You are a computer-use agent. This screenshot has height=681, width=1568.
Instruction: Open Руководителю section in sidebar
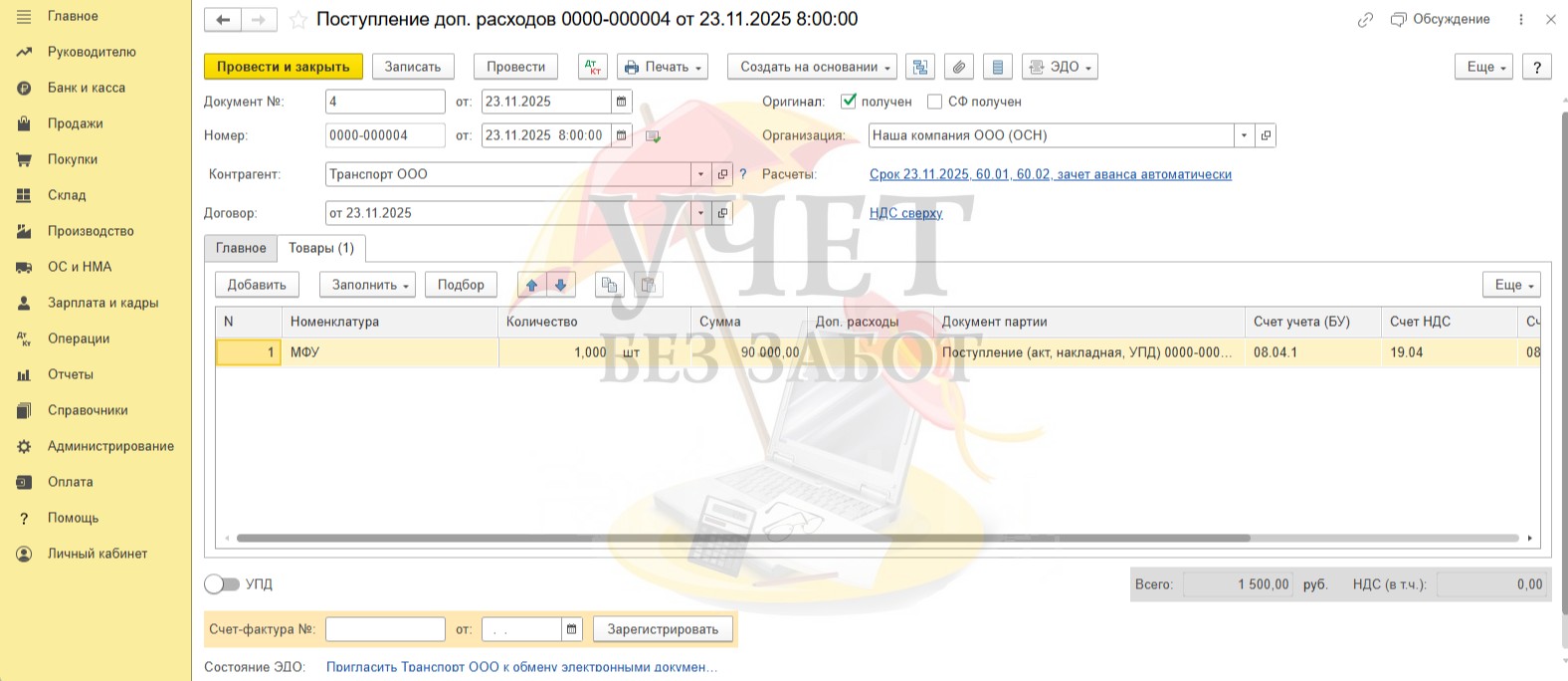click(92, 52)
